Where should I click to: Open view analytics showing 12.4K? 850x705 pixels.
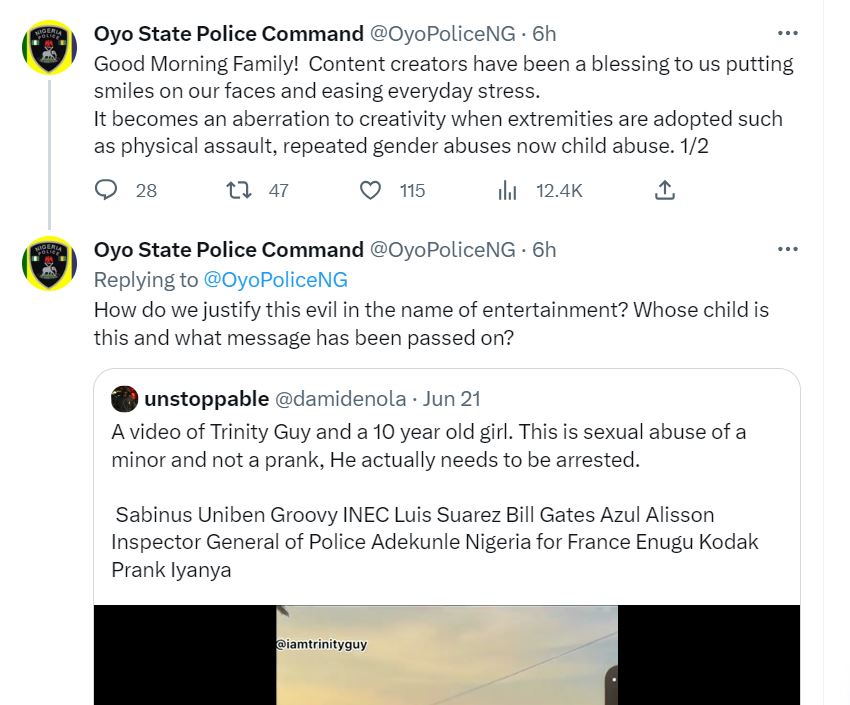[508, 190]
